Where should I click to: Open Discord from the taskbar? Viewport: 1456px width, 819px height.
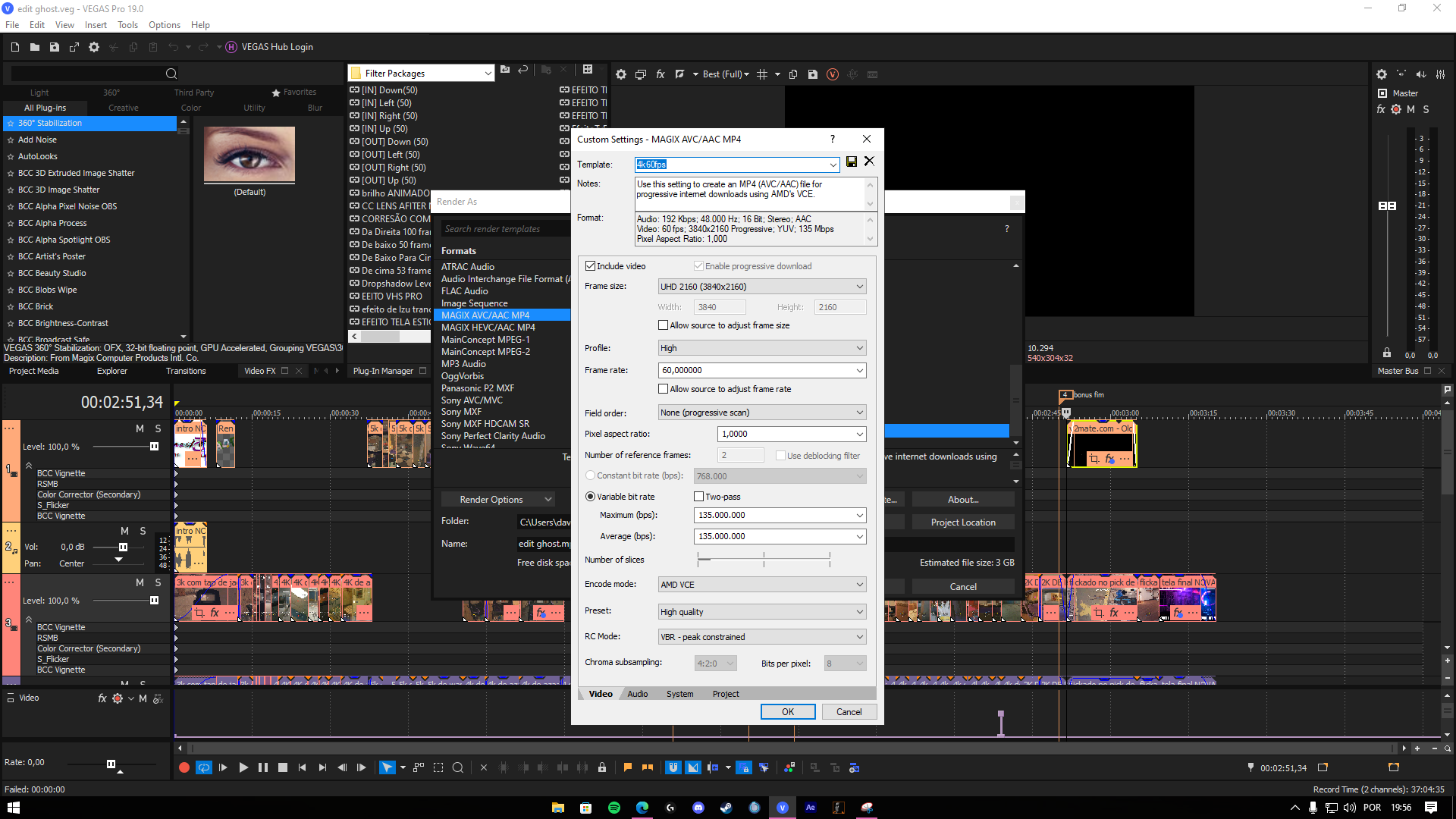[x=698, y=808]
